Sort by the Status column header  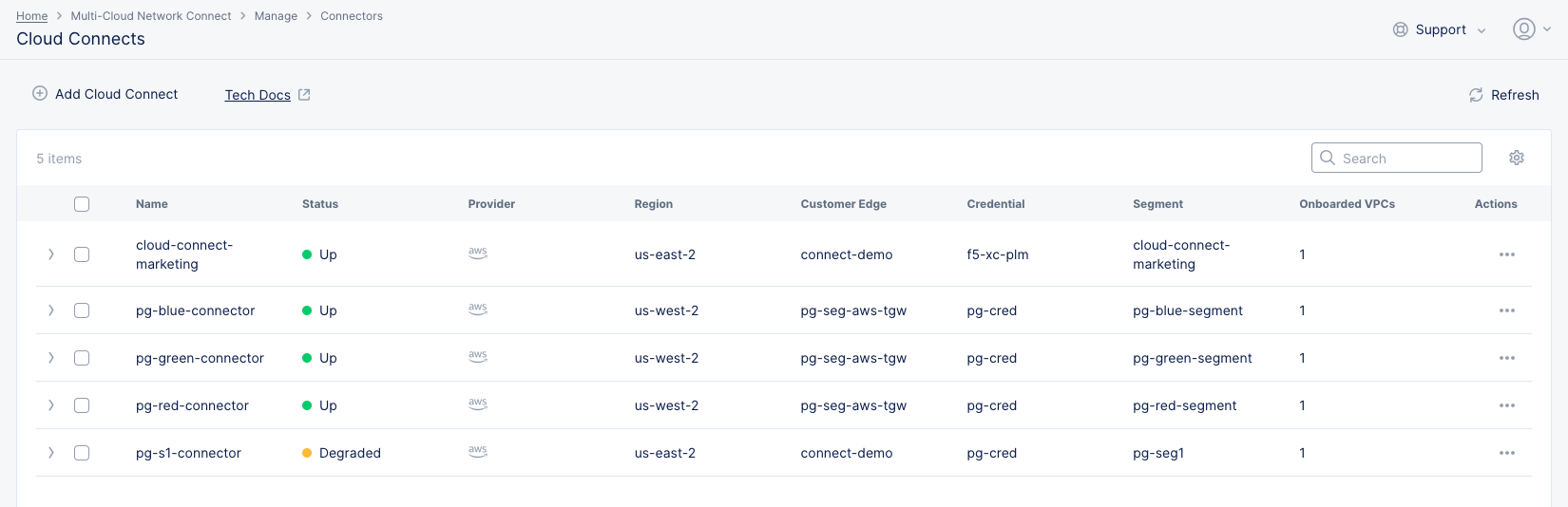coord(320,204)
